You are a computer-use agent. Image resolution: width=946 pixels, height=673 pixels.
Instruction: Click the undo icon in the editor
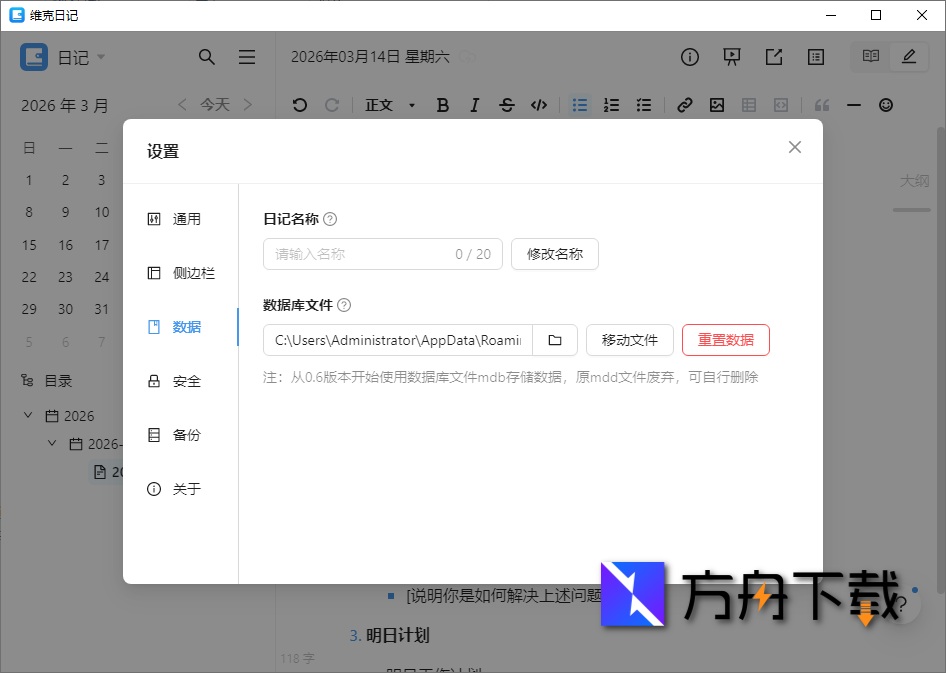click(299, 105)
